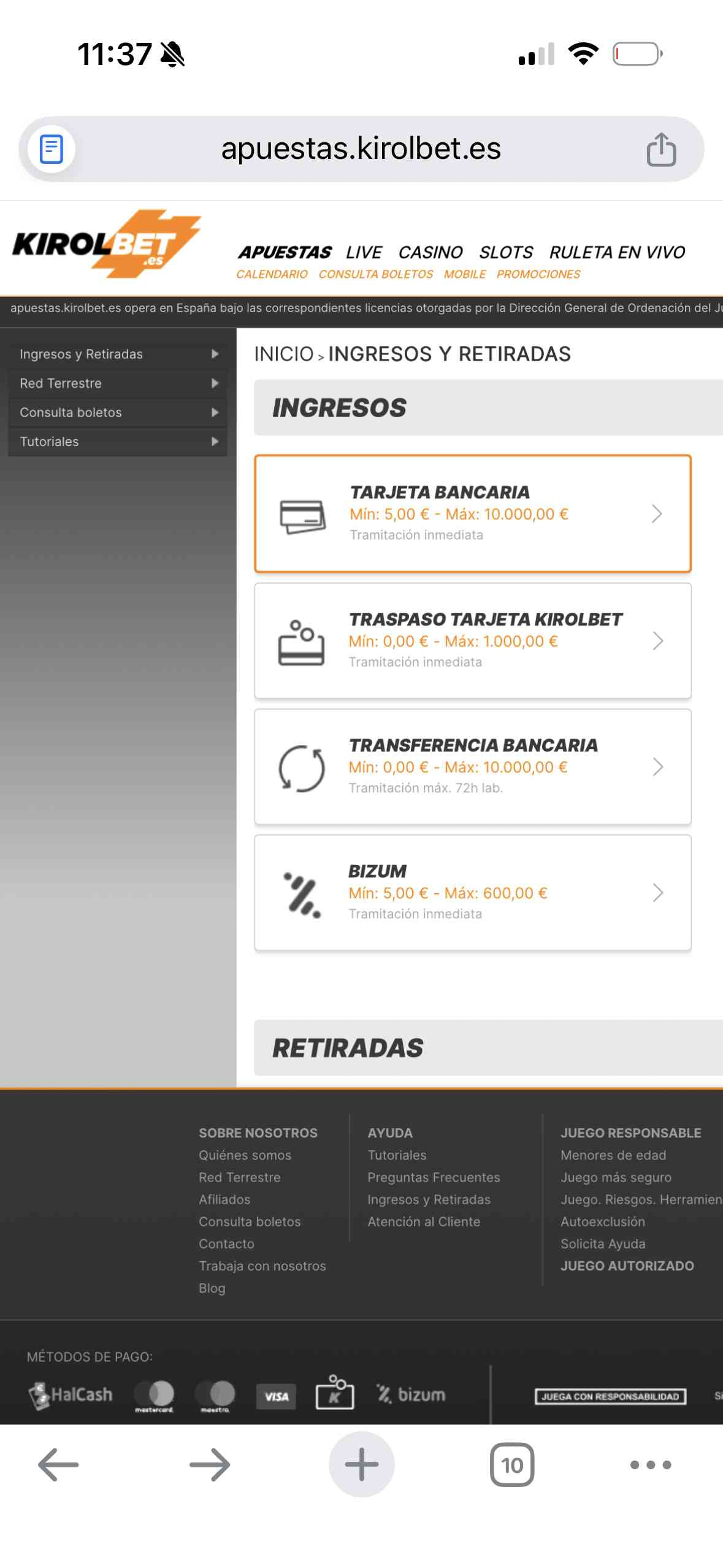Expand Consulta boletos sidebar item
The height and width of the screenshot is (1568, 723).
118,412
